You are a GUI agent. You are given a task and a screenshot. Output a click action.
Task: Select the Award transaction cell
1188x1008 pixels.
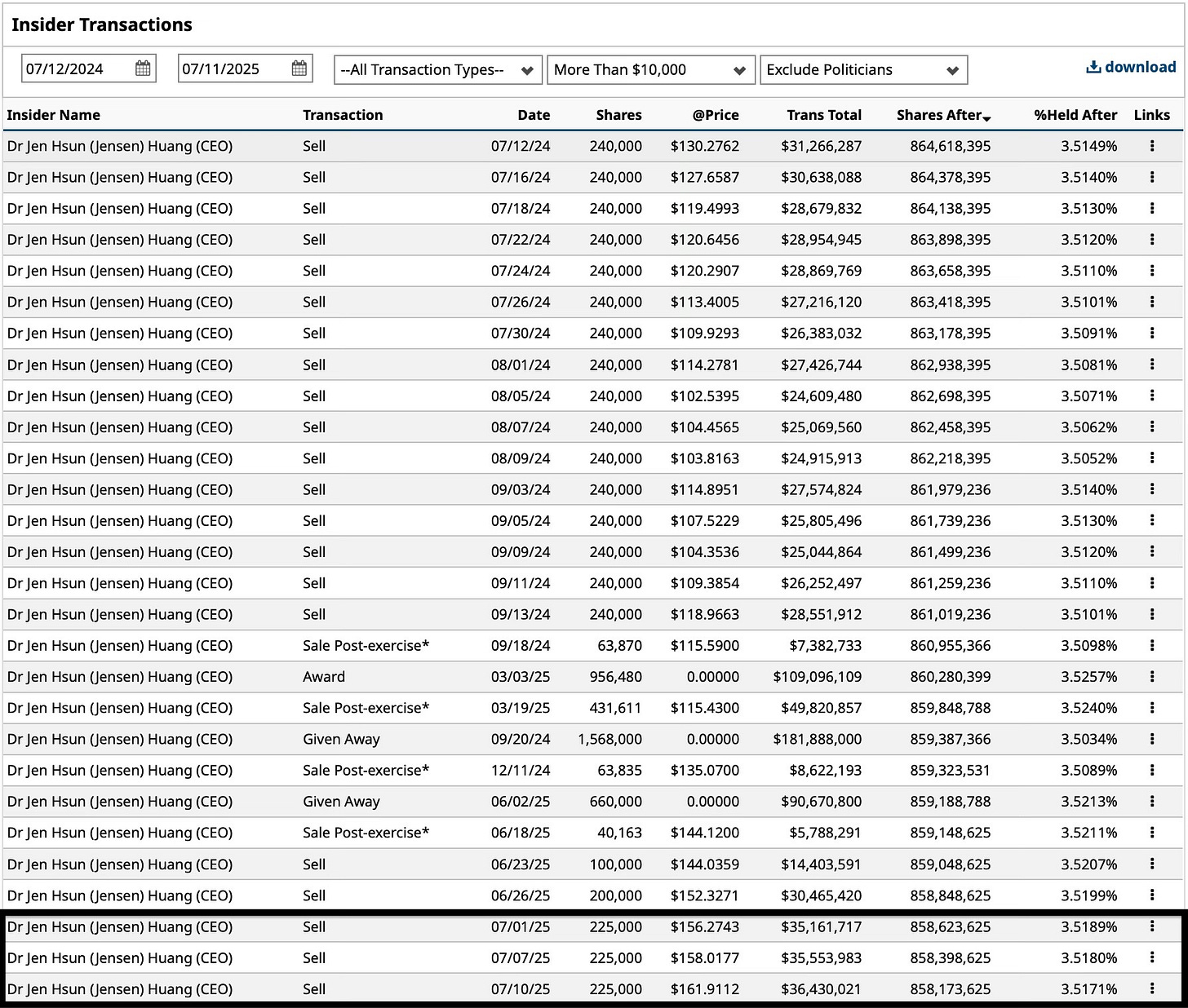pos(324,677)
